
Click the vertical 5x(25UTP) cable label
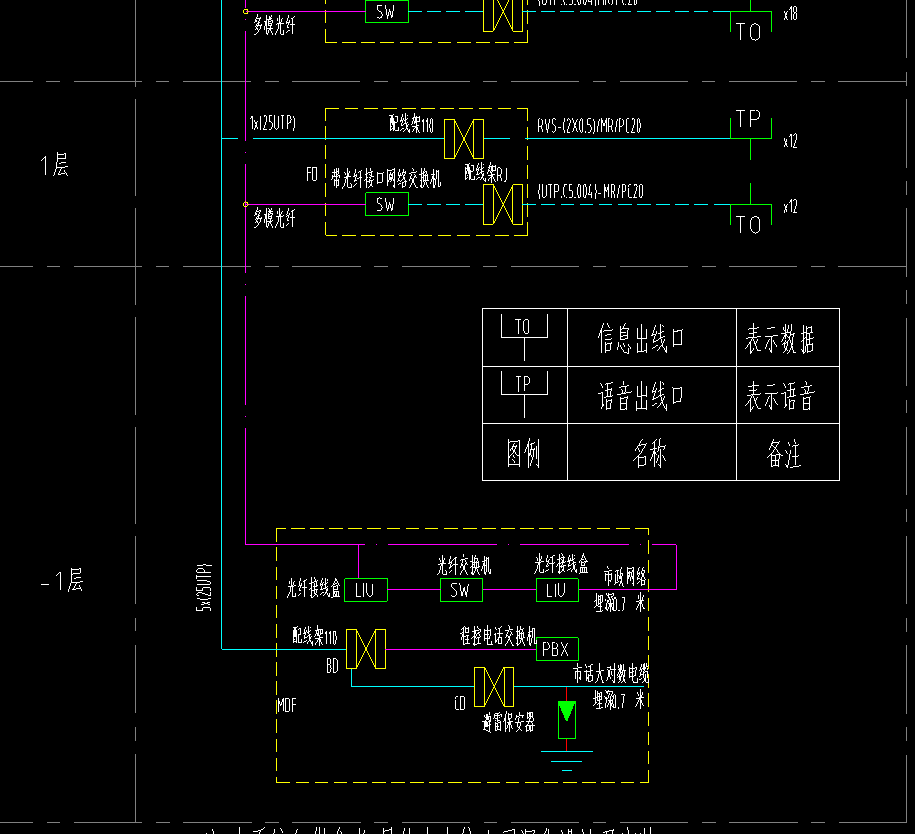pyautogui.click(x=204, y=587)
